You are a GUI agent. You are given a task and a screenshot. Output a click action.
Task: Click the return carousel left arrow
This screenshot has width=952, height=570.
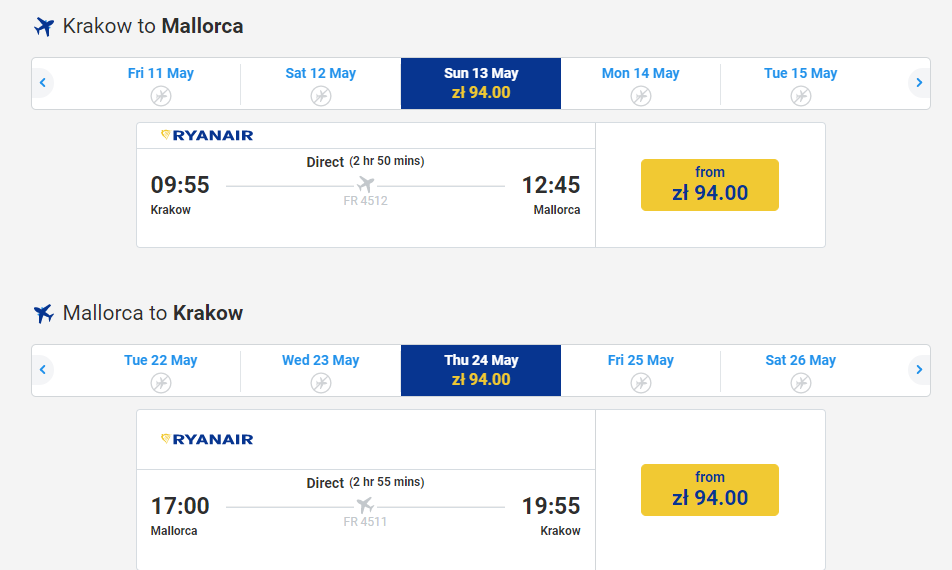[x=42, y=370]
